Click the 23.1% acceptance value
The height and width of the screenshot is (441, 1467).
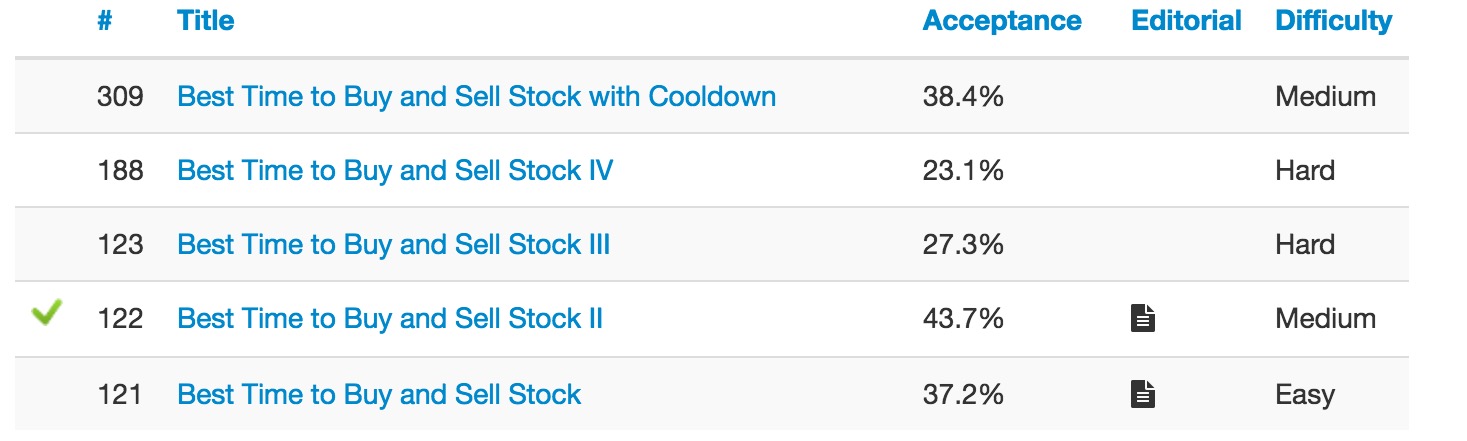pos(962,171)
